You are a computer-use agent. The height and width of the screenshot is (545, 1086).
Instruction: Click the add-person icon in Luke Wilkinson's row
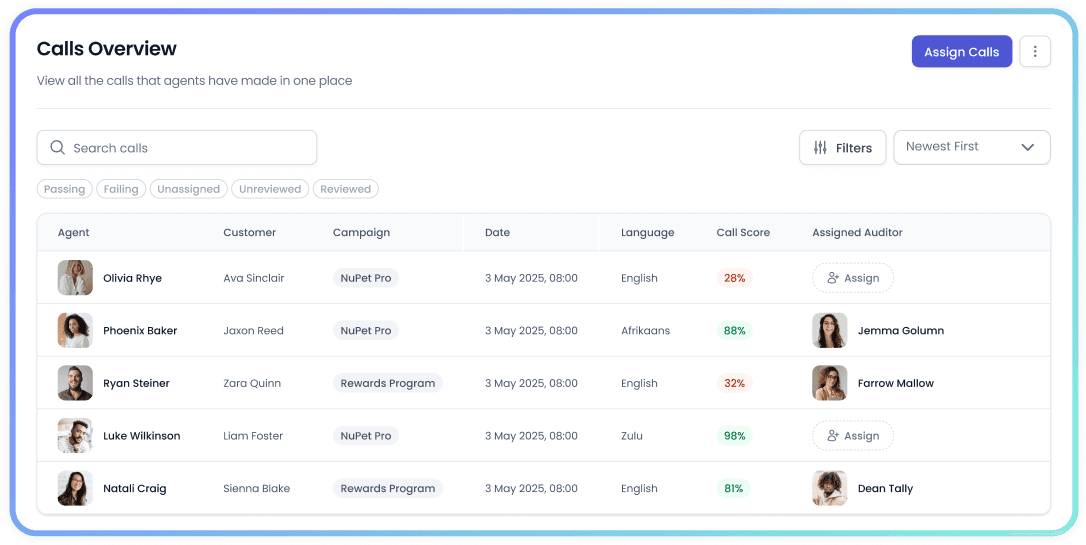[833, 436]
